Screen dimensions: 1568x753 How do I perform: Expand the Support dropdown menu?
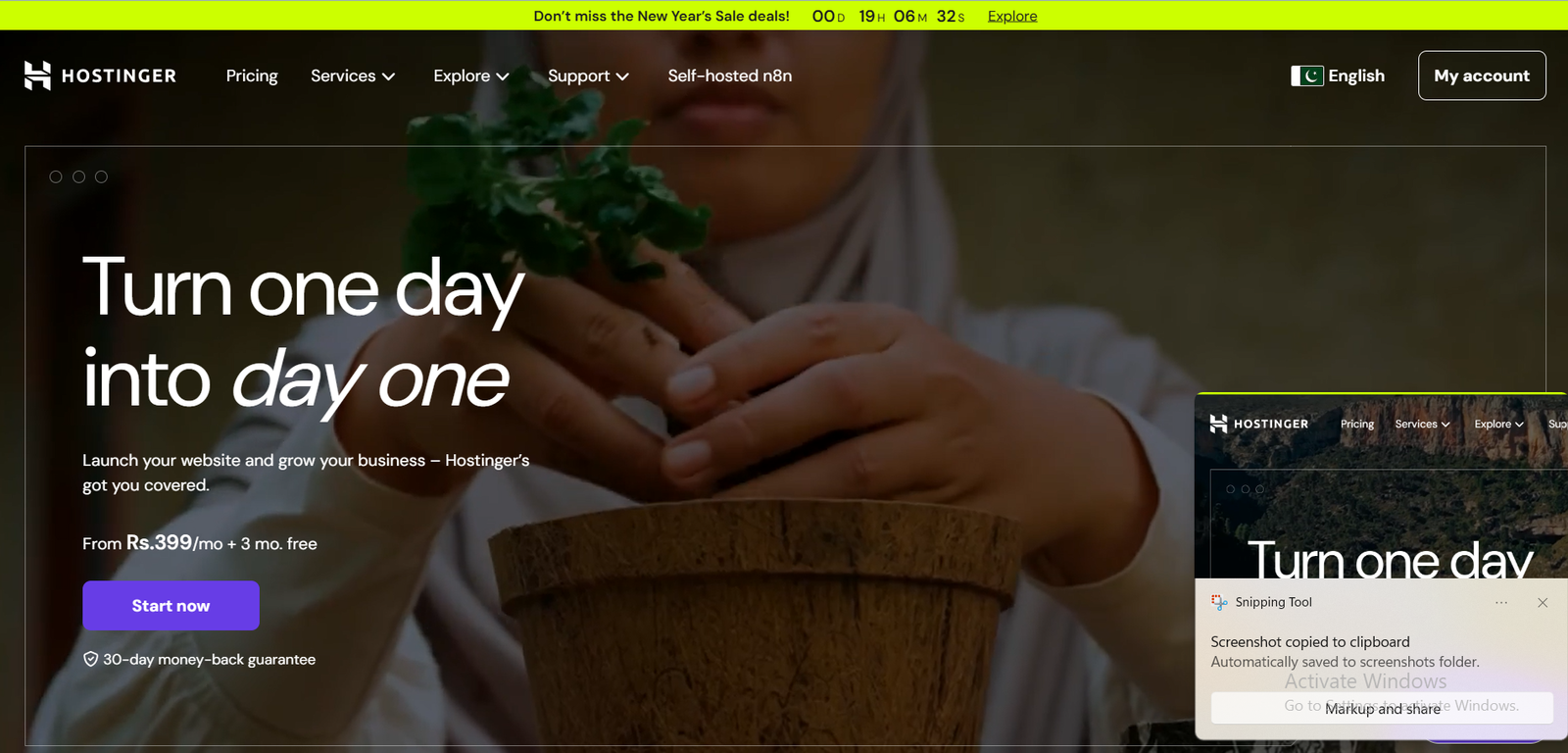(x=588, y=75)
